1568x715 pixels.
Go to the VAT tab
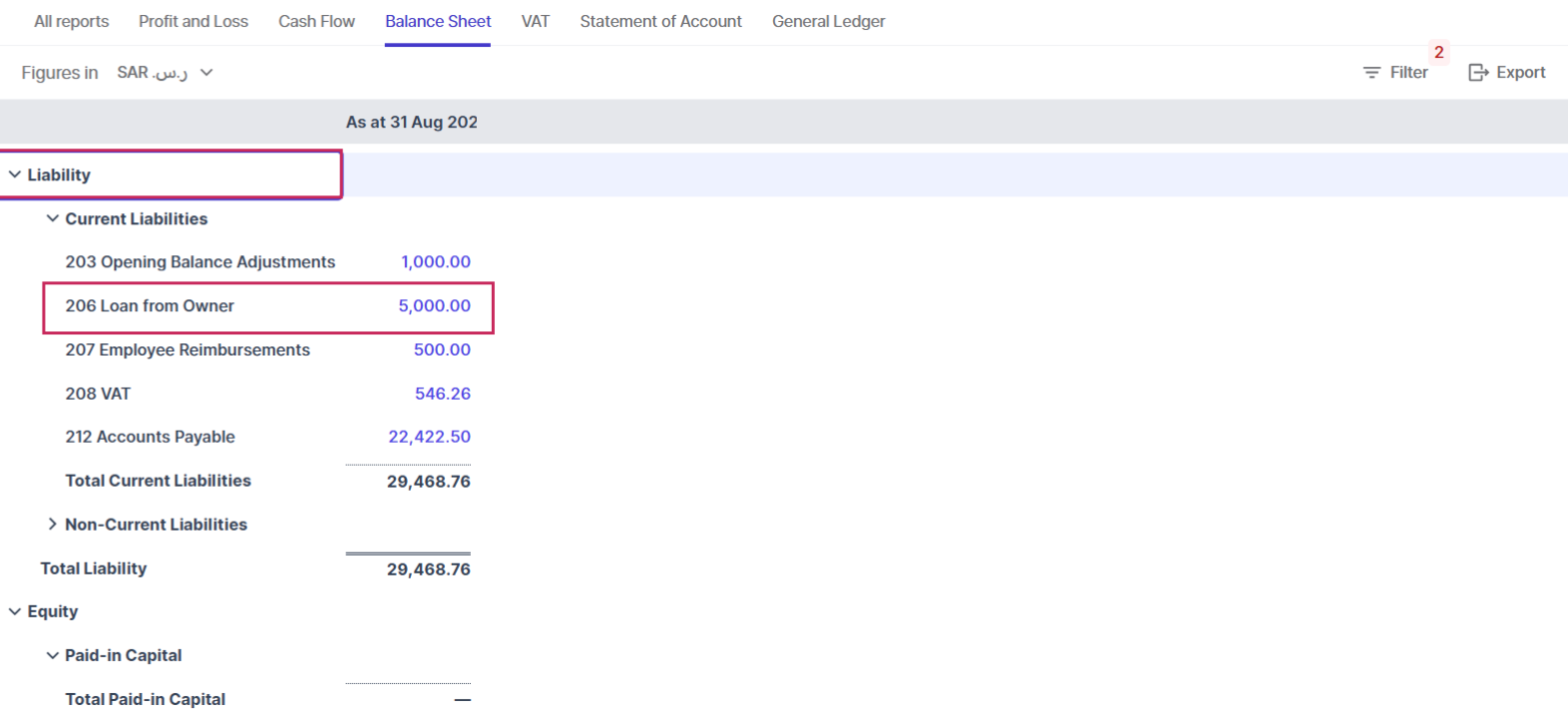point(536,21)
